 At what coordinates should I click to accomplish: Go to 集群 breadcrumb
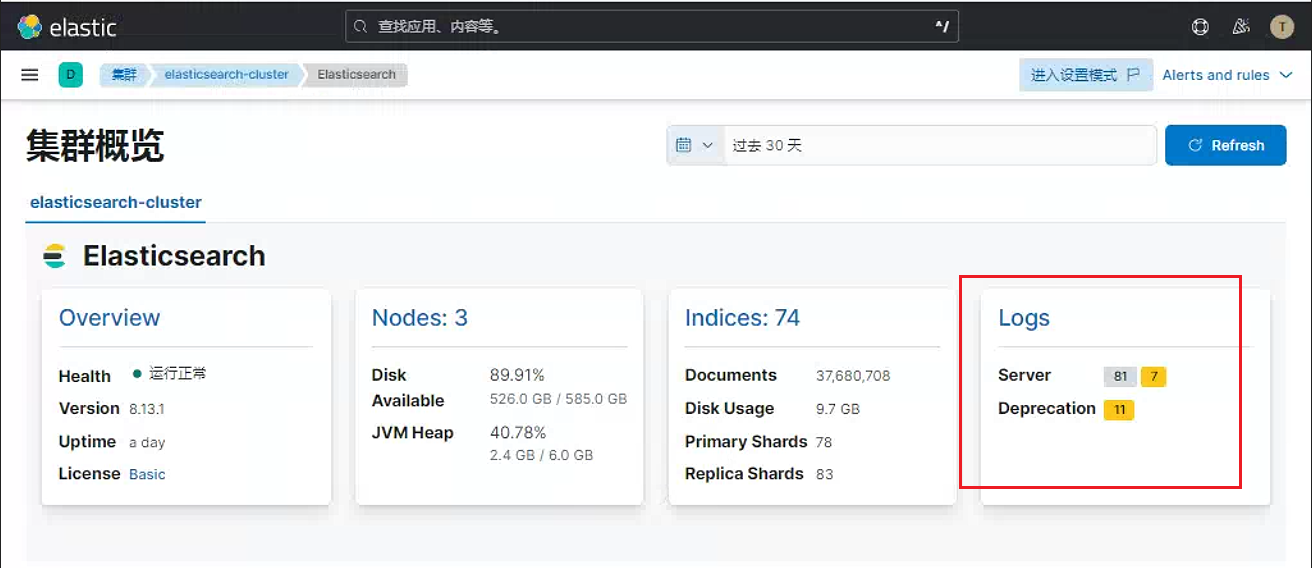click(x=124, y=75)
